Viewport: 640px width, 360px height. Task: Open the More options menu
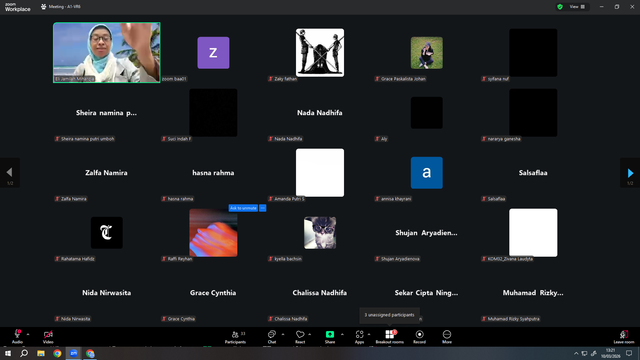[447, 337]
